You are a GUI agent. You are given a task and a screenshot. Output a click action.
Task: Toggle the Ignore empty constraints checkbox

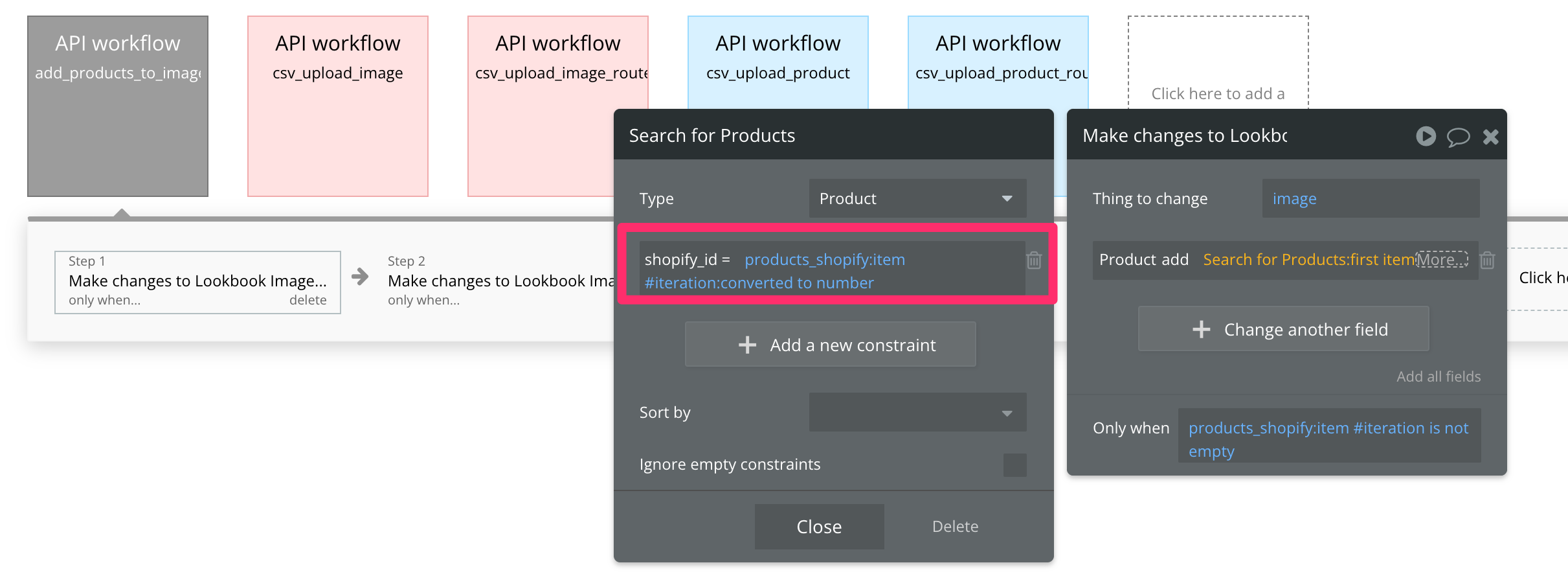[x=1014, y=465]
